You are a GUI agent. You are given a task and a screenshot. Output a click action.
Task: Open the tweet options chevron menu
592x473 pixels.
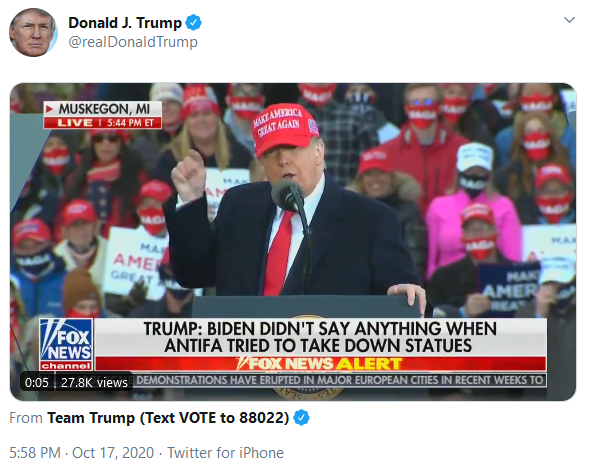569,20
